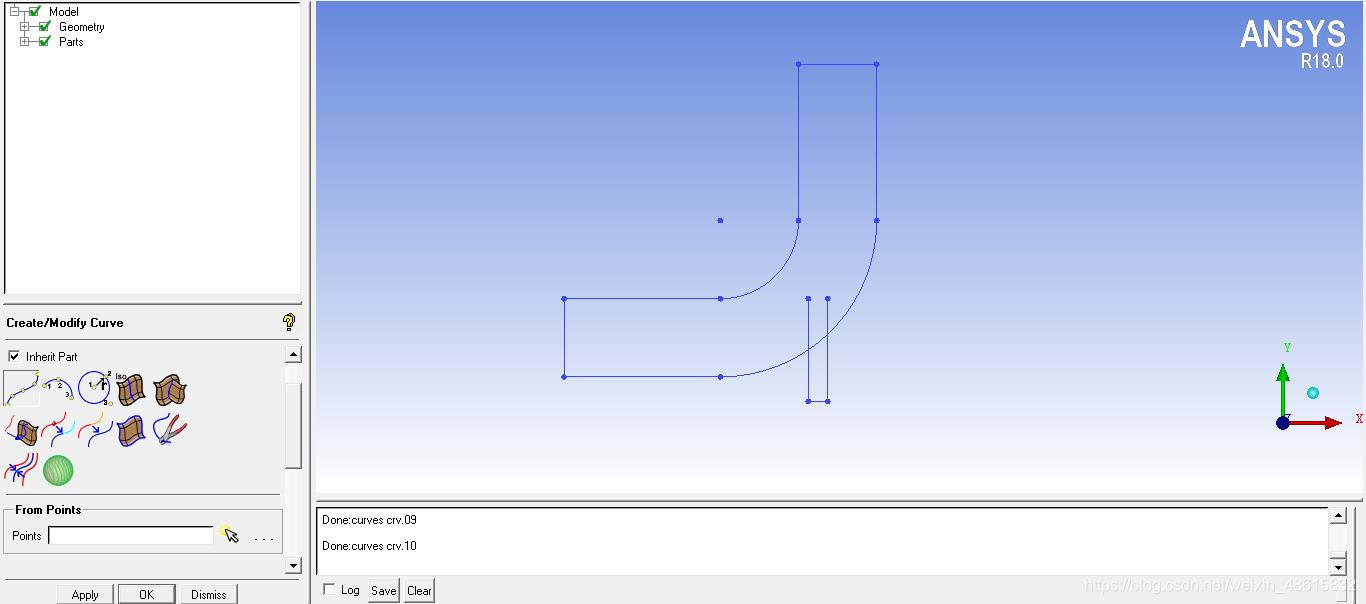Click the Parts tree item label
The width and height of the screenshot is (1366, 604).
coord(71,42)
